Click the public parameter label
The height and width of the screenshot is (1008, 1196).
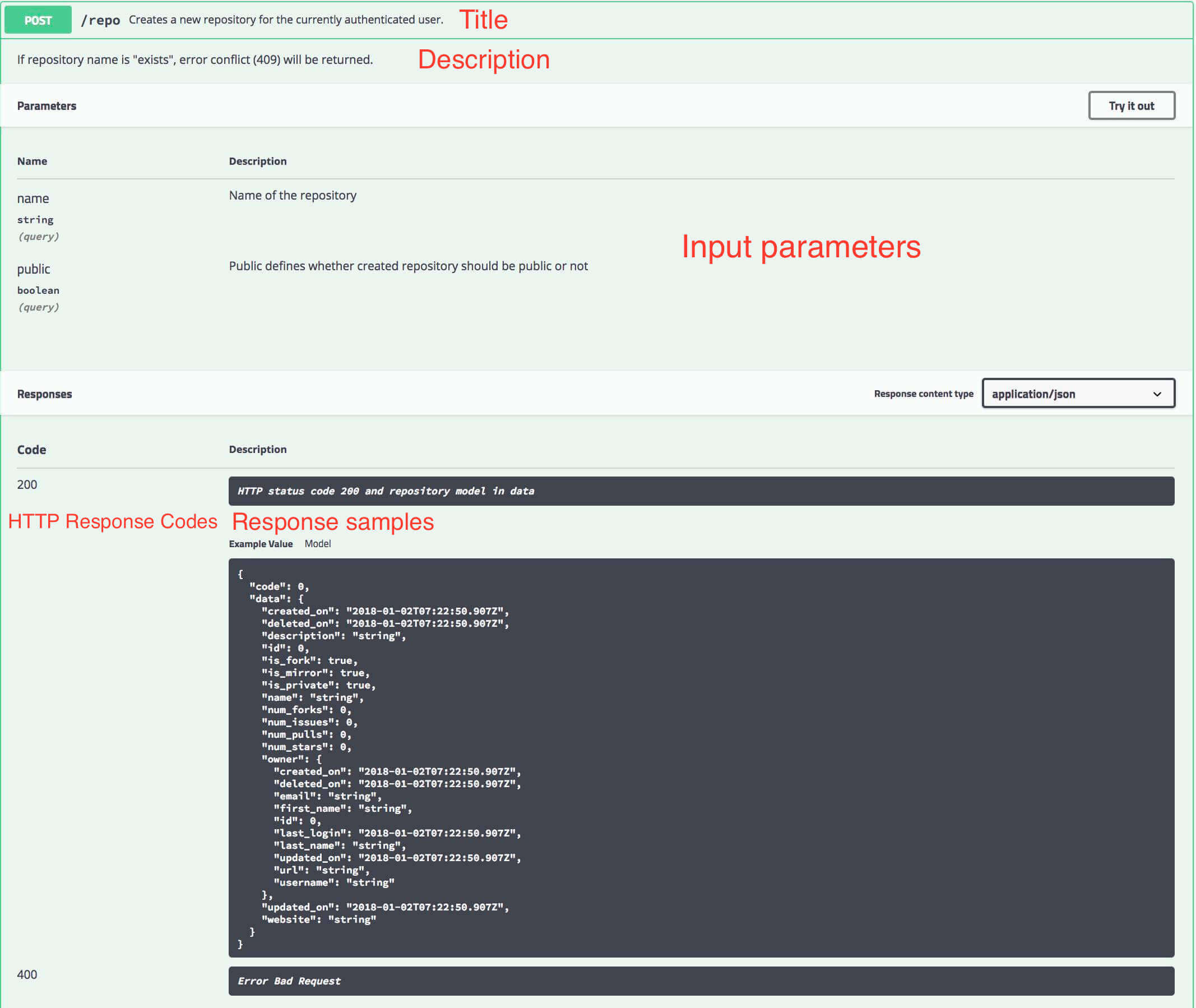click(34, 269)
